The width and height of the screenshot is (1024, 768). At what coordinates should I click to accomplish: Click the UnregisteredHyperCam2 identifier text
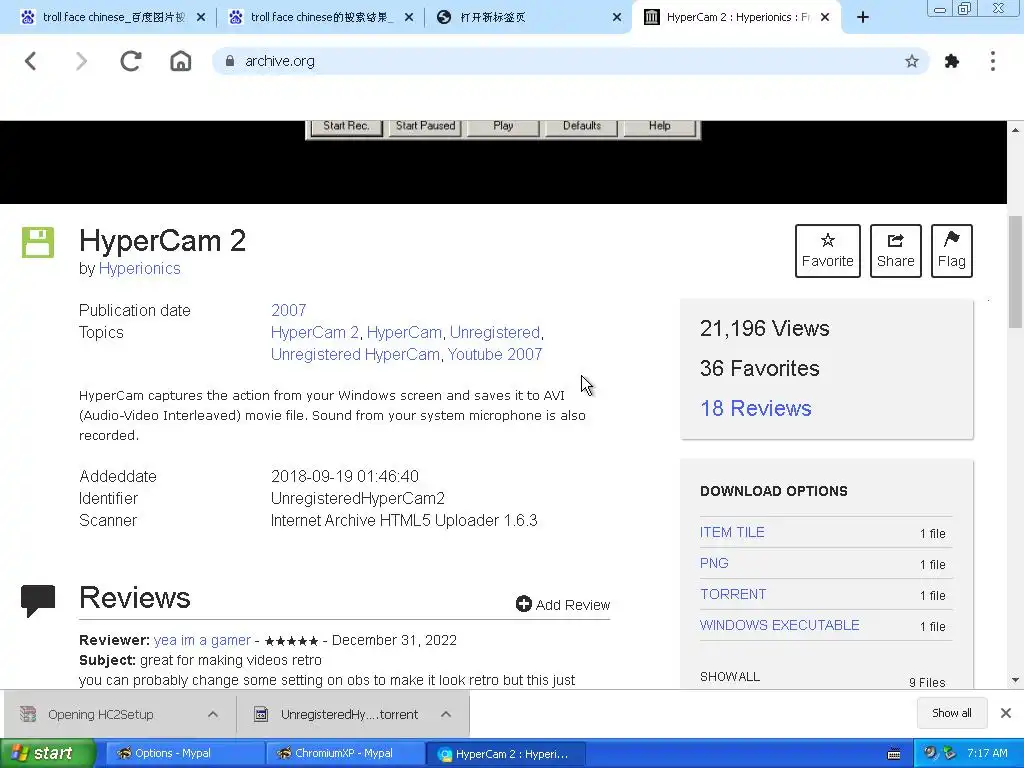(357, 498)
